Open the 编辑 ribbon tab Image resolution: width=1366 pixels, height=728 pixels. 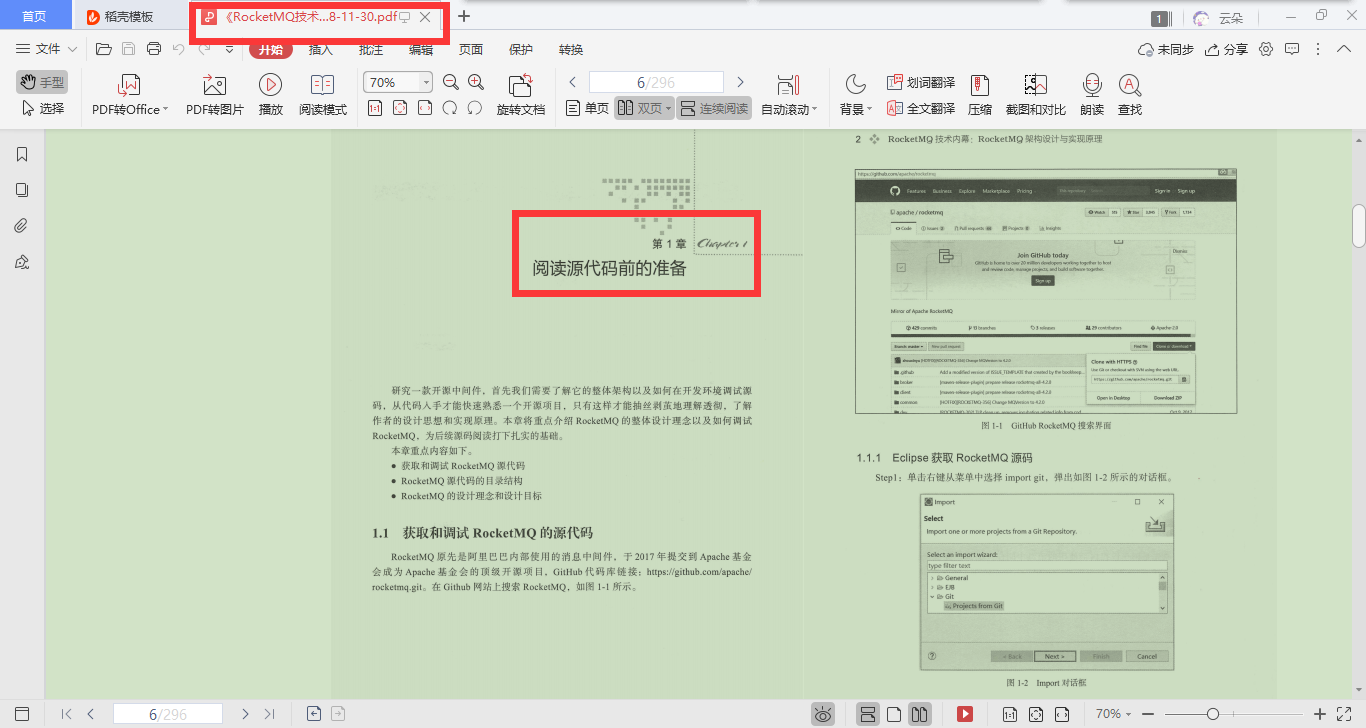[x=421, y=49]
